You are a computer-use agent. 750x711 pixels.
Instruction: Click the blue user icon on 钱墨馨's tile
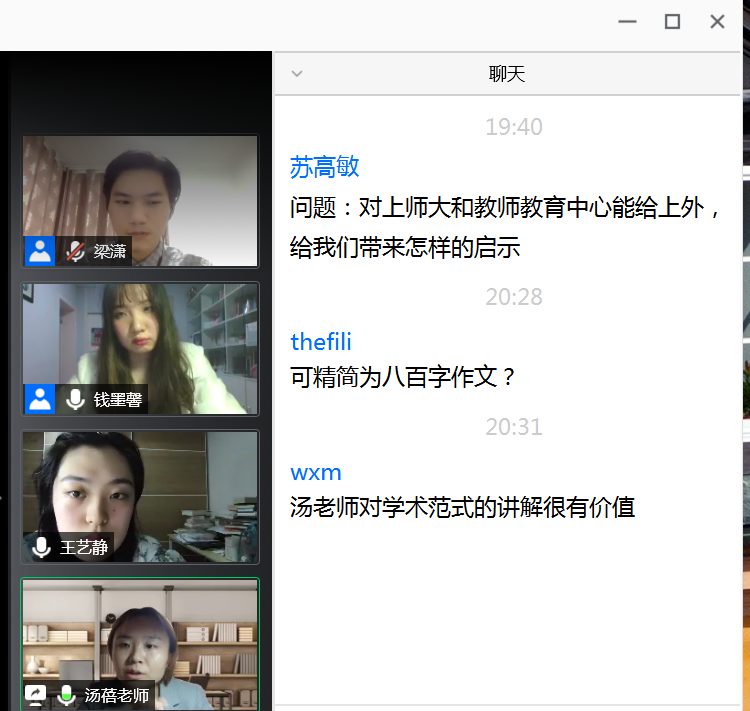(40, 399)
